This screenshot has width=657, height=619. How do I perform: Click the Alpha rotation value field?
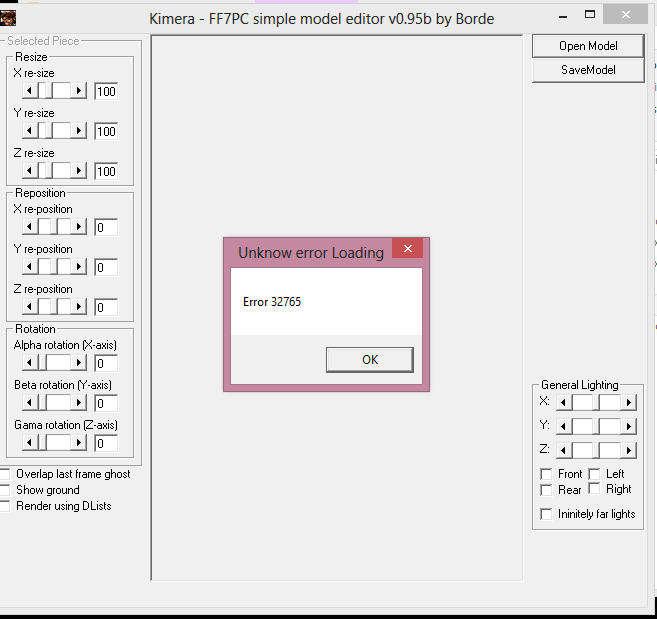[106, 363]
